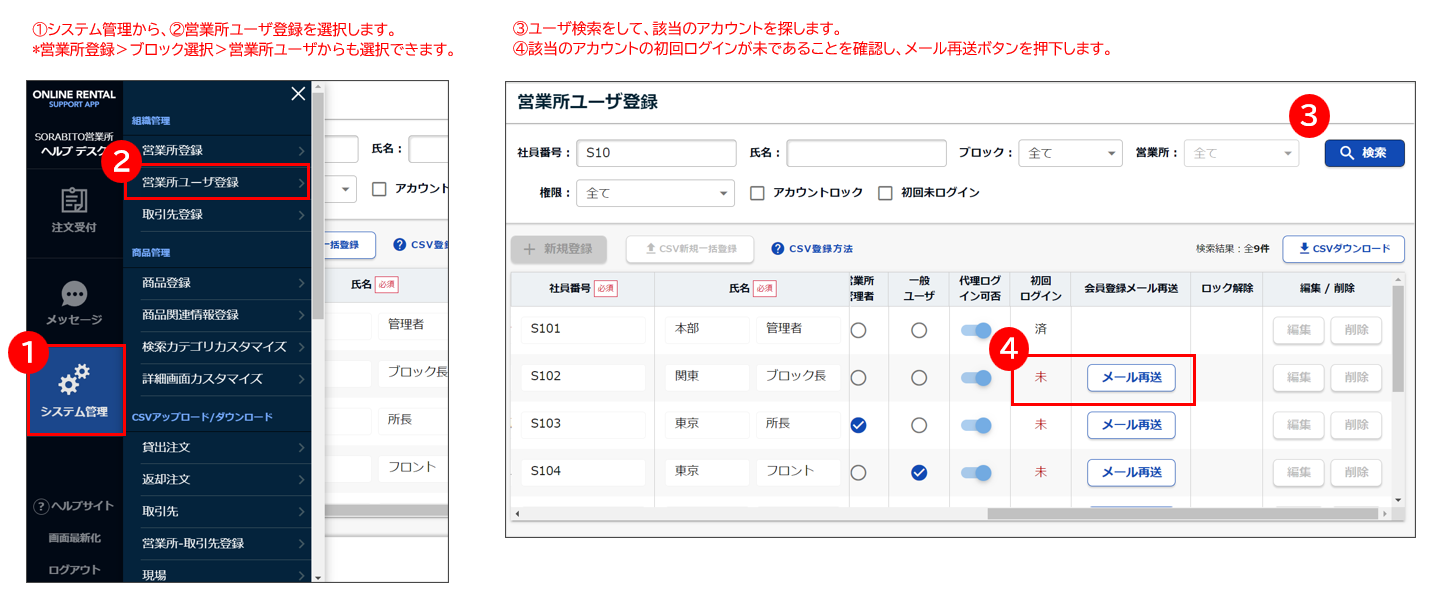The width and height of the screenshot is (1447, 602).
Task: Open CSV登録方法 help link in right panel
Action: [x=811, y=249]
